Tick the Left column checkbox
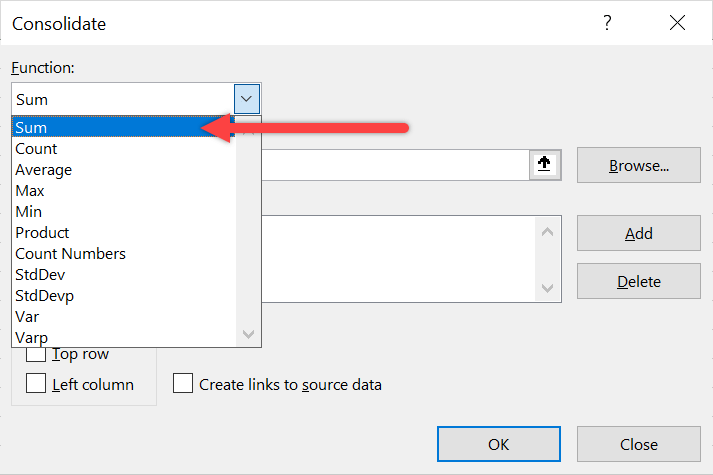Image resolution: width=713 pixels, height=475 pixels. coord(36,383)
